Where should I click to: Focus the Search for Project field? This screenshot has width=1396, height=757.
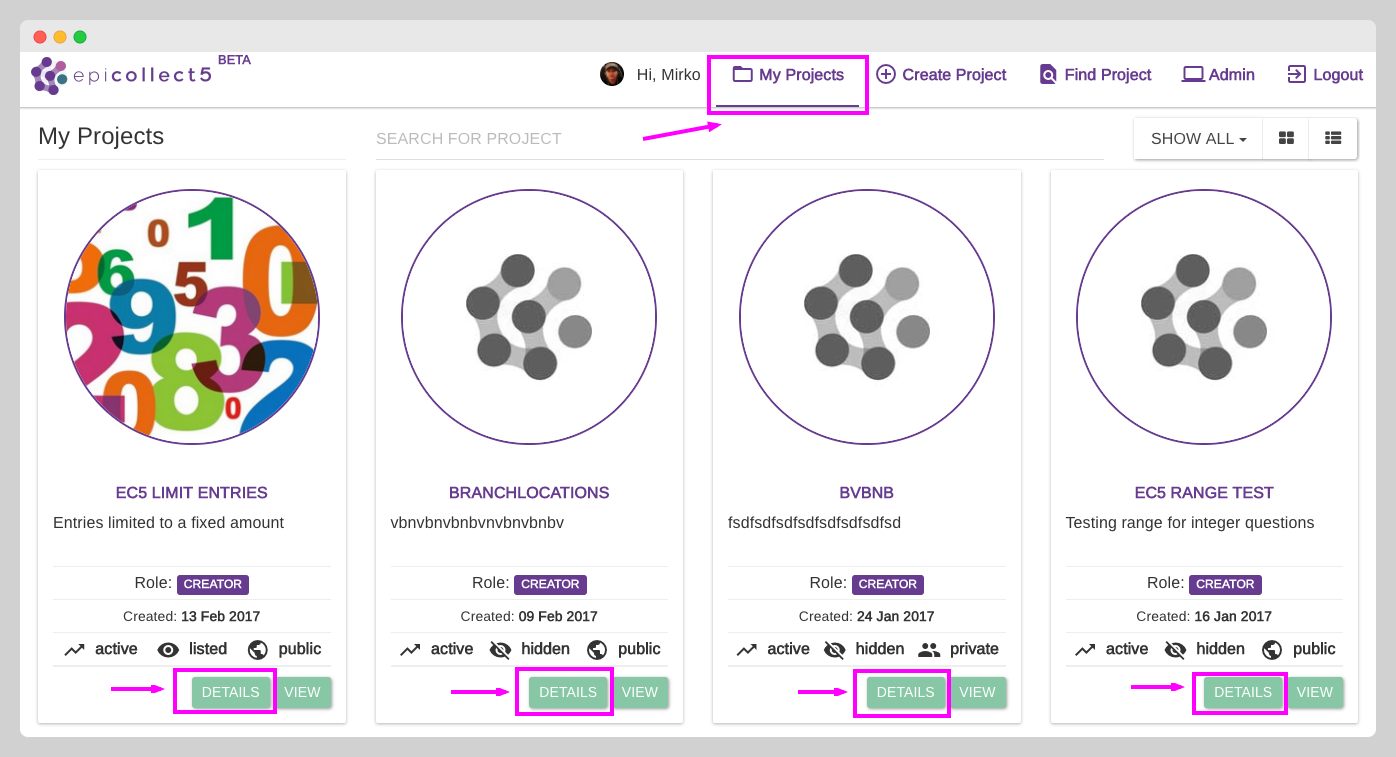738,139
